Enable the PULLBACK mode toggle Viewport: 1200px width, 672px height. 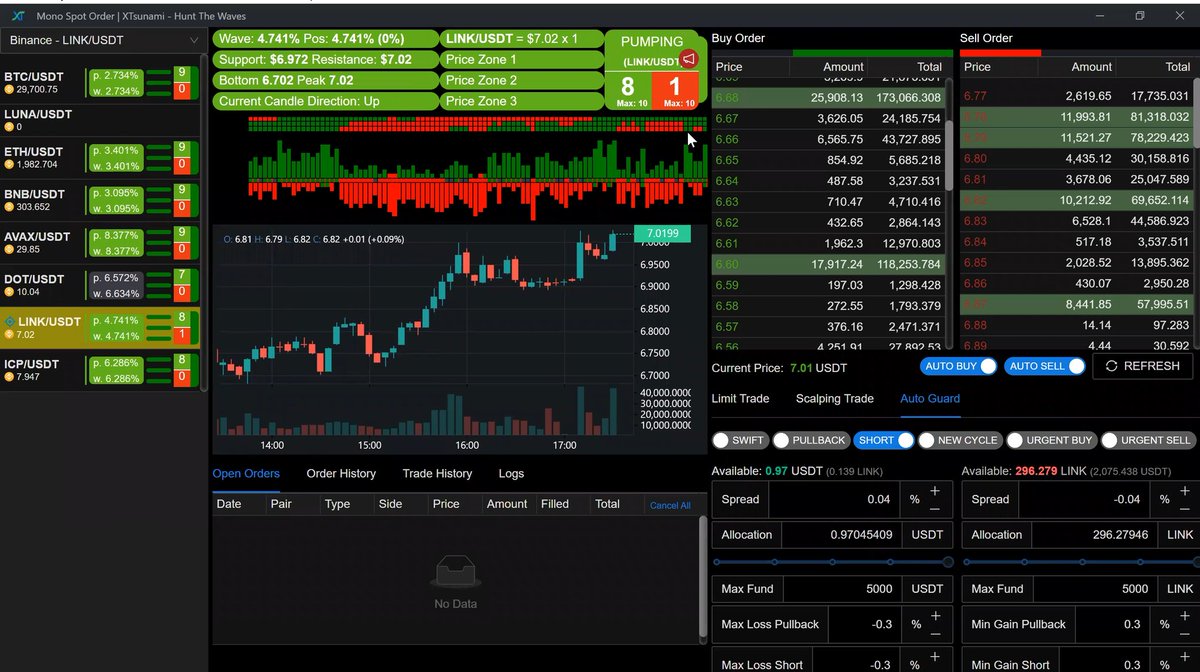point(811,440)
